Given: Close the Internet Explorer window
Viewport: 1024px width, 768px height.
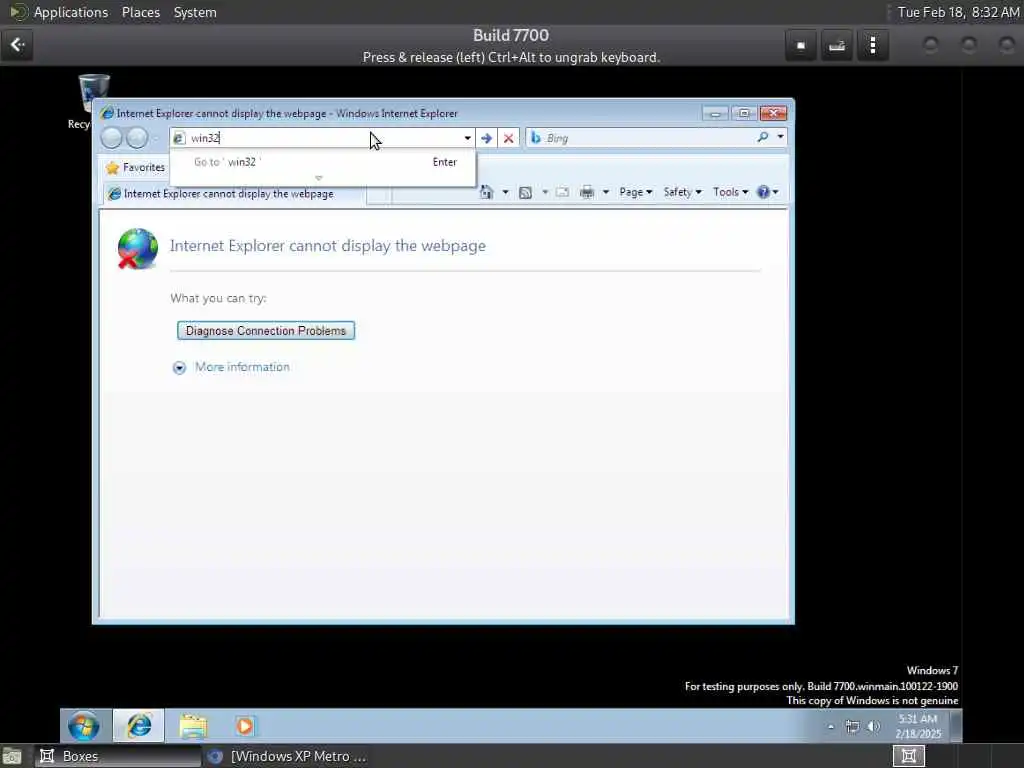Looking at the screenshot, I should [x=773, y=113].
